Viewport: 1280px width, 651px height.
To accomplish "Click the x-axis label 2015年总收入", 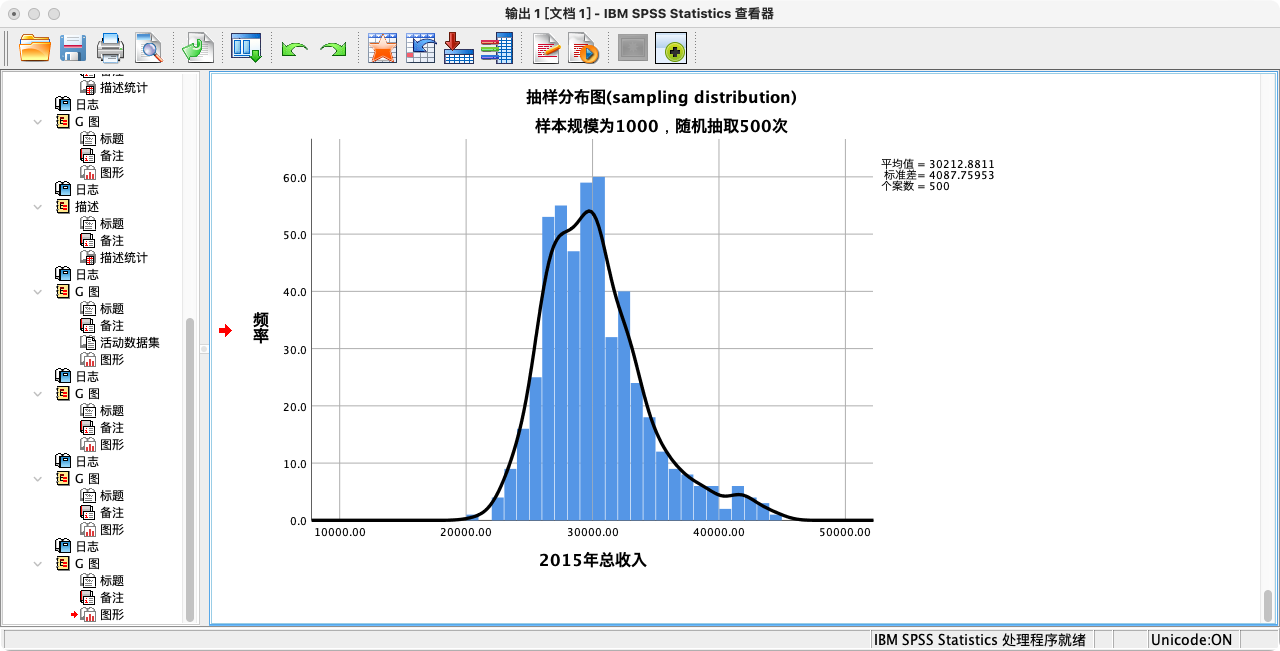I will click(x=593, y=560).
